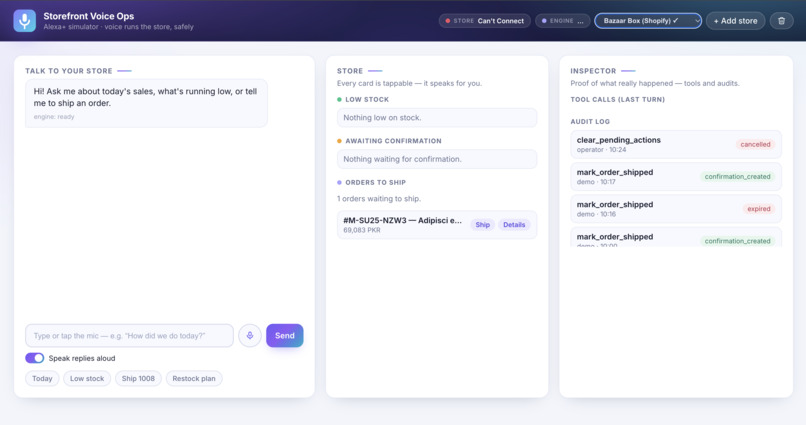Click the '69,083 PKR' order amount
Screen dimensions: 806x425
tap(362, 230)
